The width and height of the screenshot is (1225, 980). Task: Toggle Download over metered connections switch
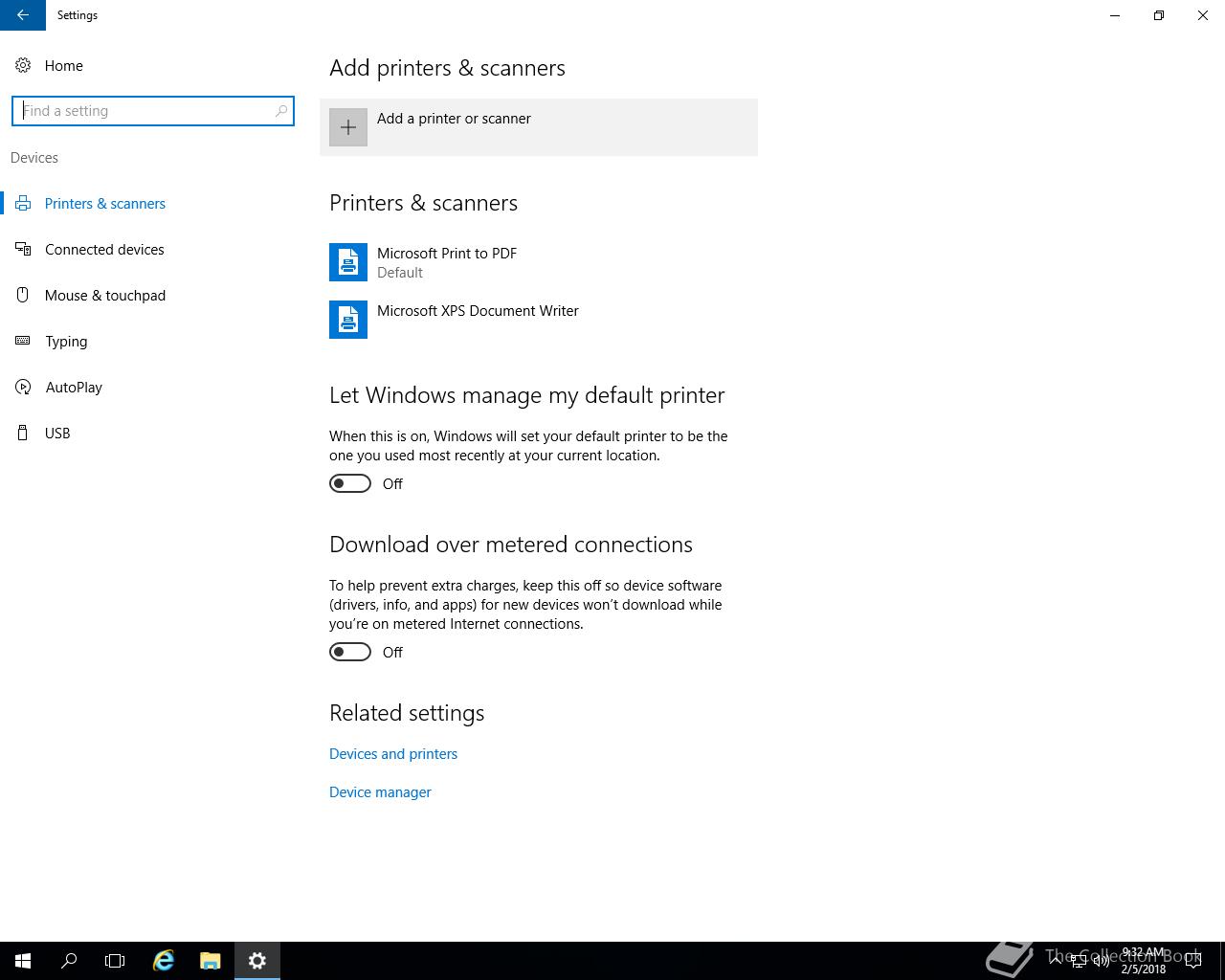click(350, 652)
